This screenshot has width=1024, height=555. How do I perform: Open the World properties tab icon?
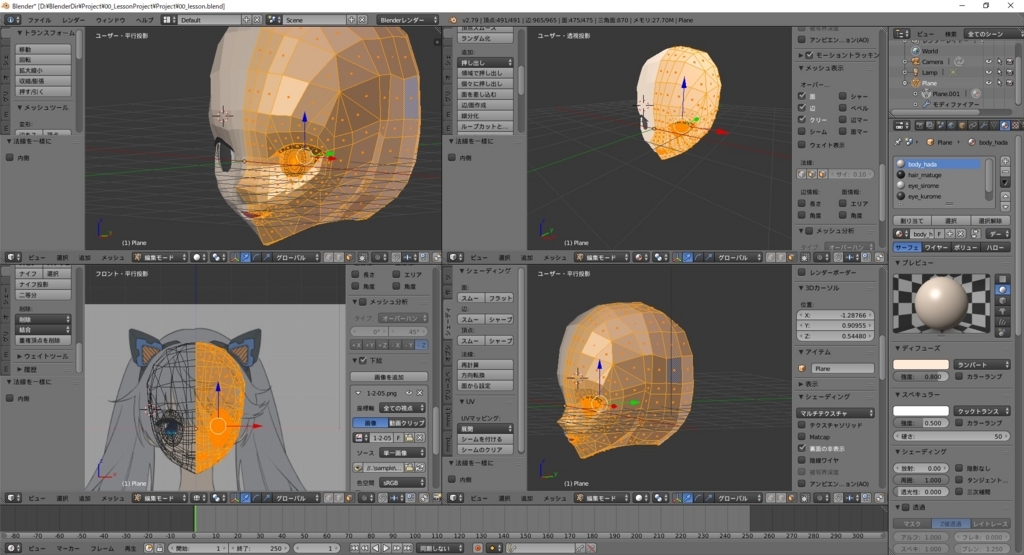[x=952, y=125]
